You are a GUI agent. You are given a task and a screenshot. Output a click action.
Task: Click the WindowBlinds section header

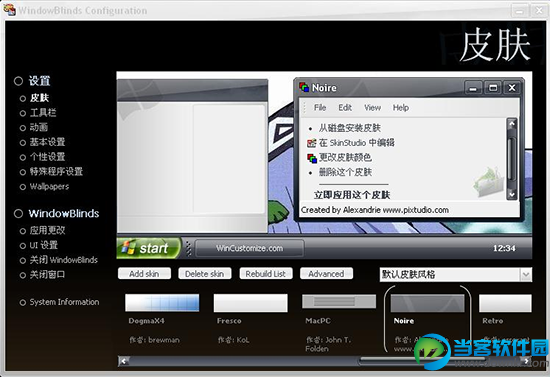[x=64, y=214]
